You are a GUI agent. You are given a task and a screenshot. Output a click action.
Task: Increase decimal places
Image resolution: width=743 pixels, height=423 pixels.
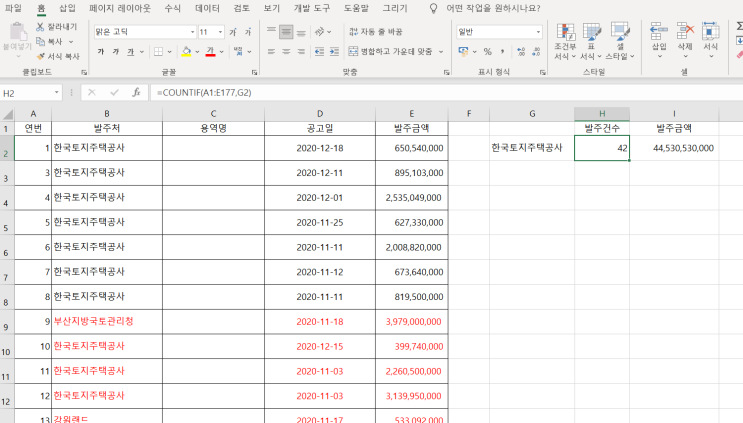[x=521, y=52]
